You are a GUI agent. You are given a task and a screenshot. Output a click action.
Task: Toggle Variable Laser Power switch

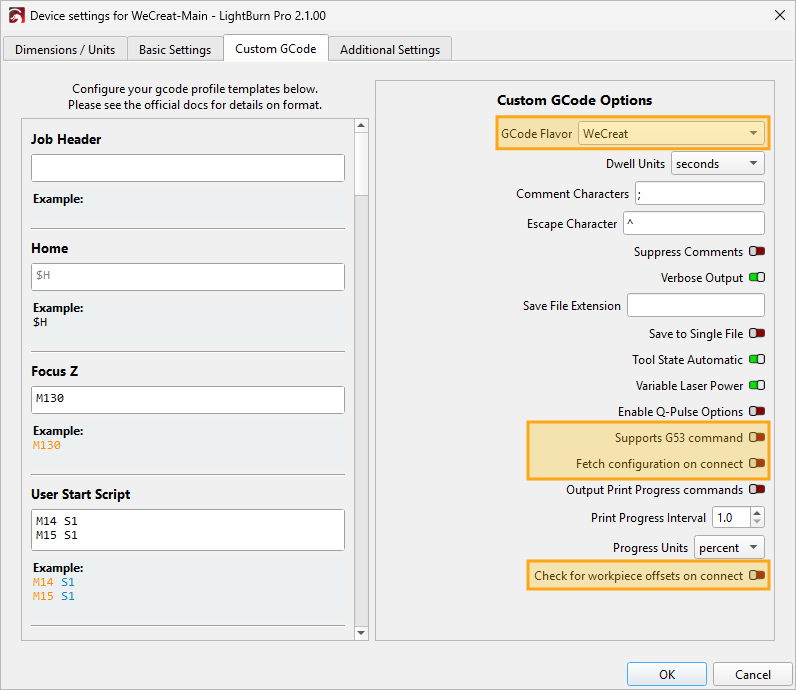coord(757,385)
